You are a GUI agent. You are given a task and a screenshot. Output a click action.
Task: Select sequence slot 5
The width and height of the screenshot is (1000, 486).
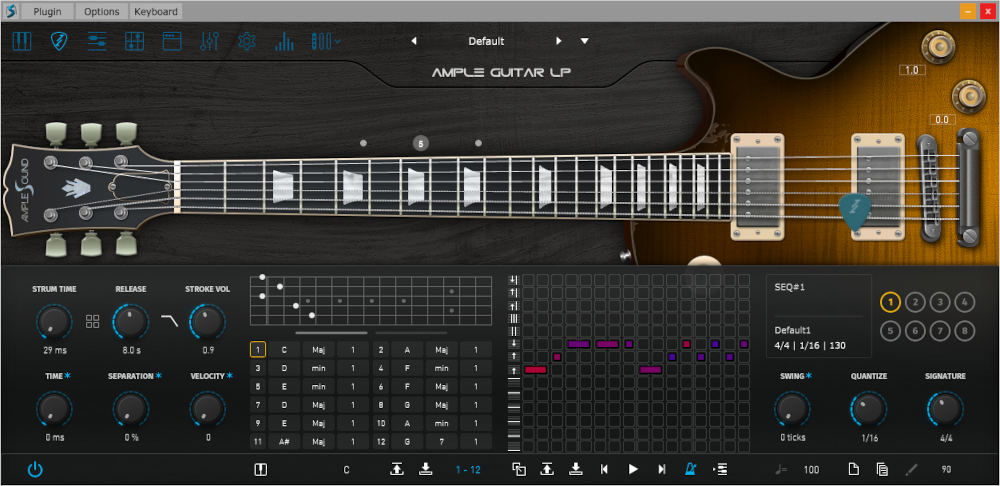coord(890,330)
